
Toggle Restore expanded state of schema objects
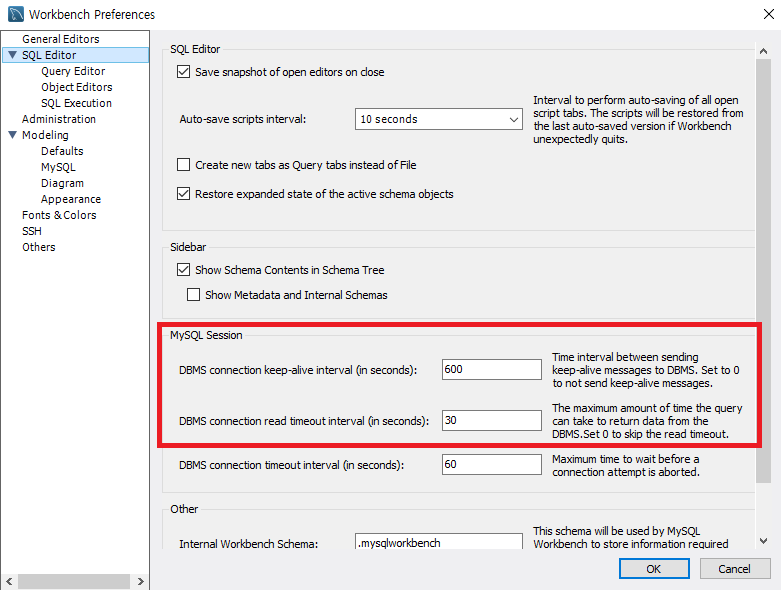(x=183, y=194)
